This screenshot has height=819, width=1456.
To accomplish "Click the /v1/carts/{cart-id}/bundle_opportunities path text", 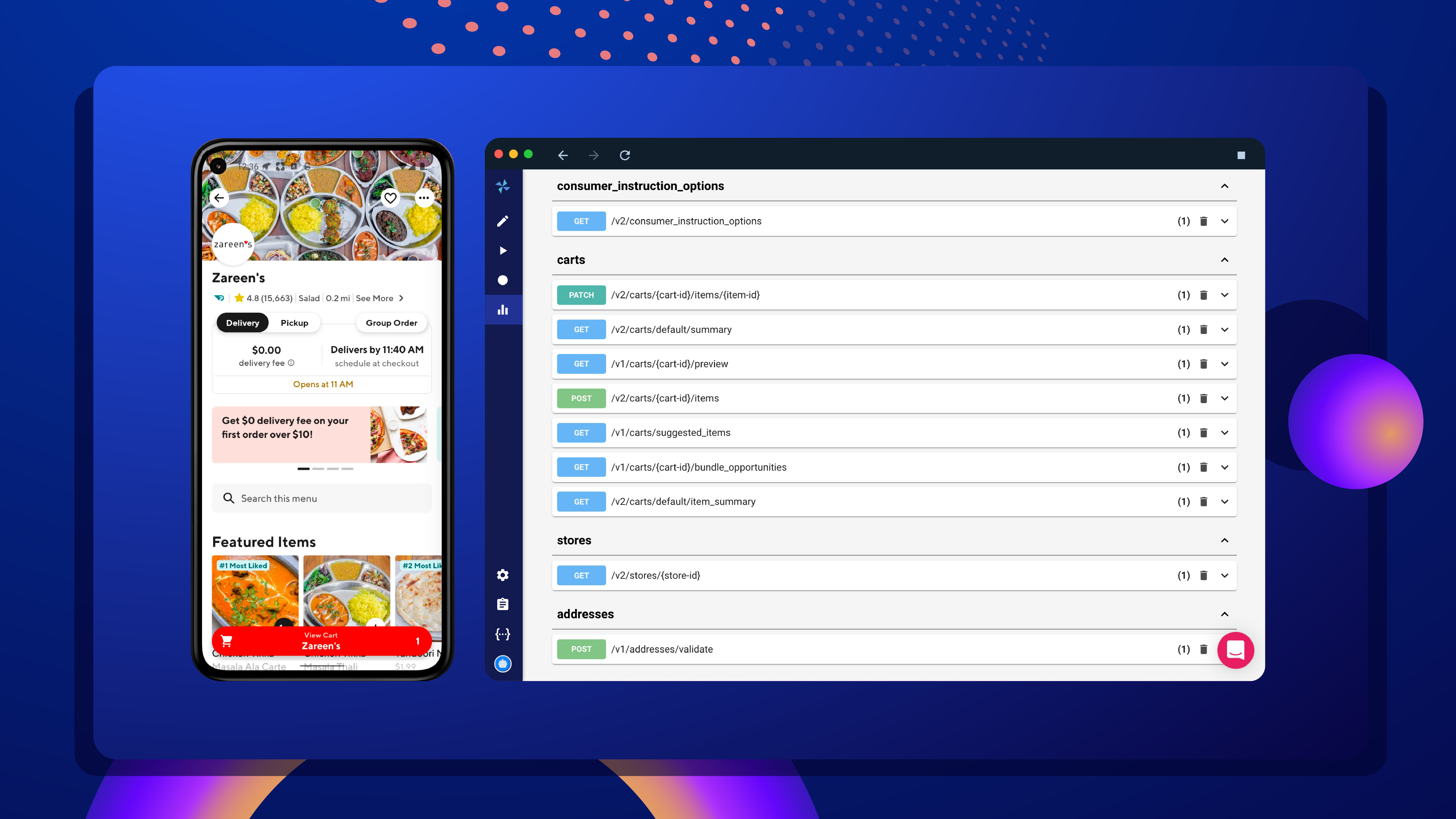I will 699,467.
